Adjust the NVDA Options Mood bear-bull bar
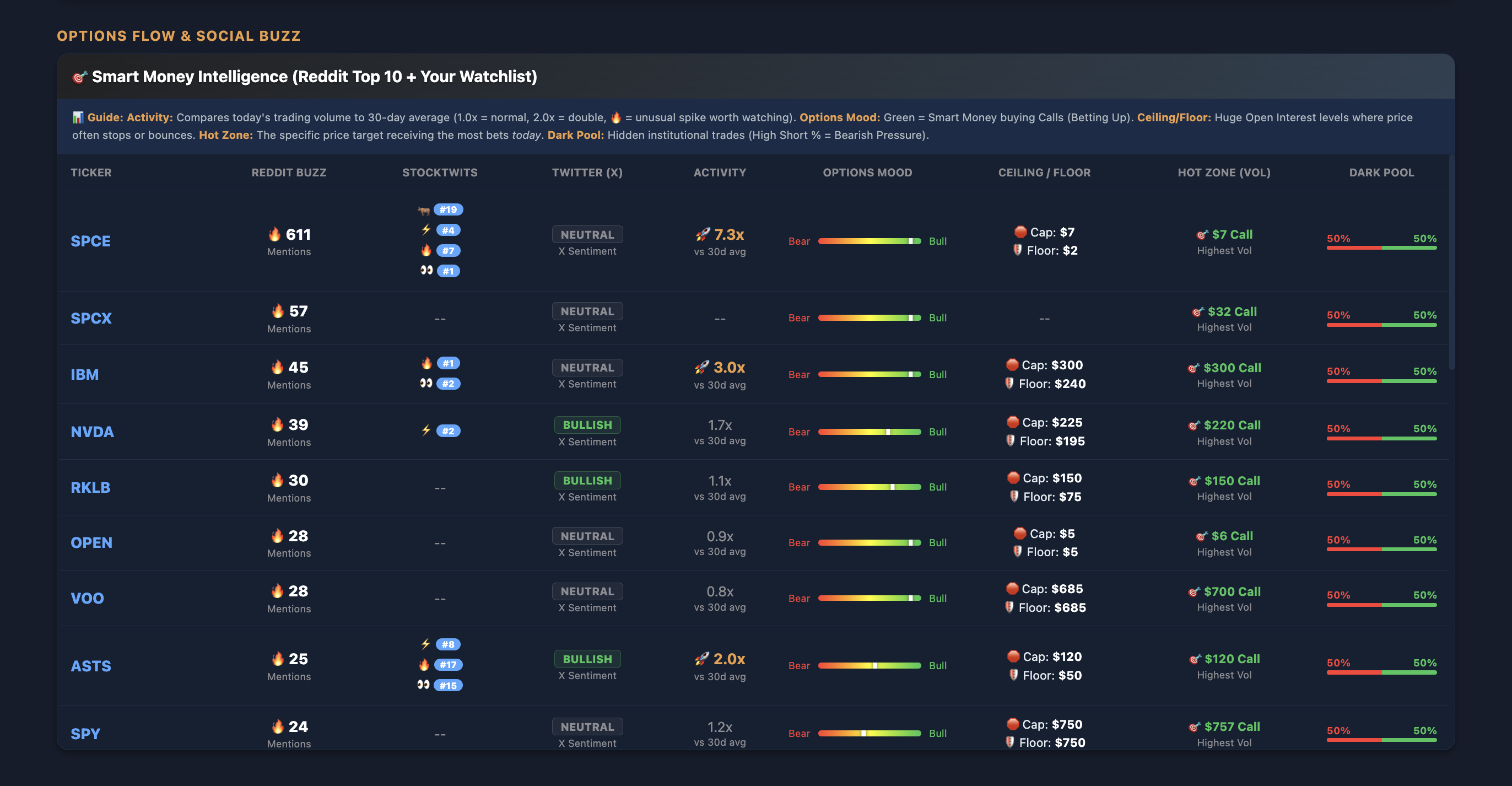 (870, 432)
